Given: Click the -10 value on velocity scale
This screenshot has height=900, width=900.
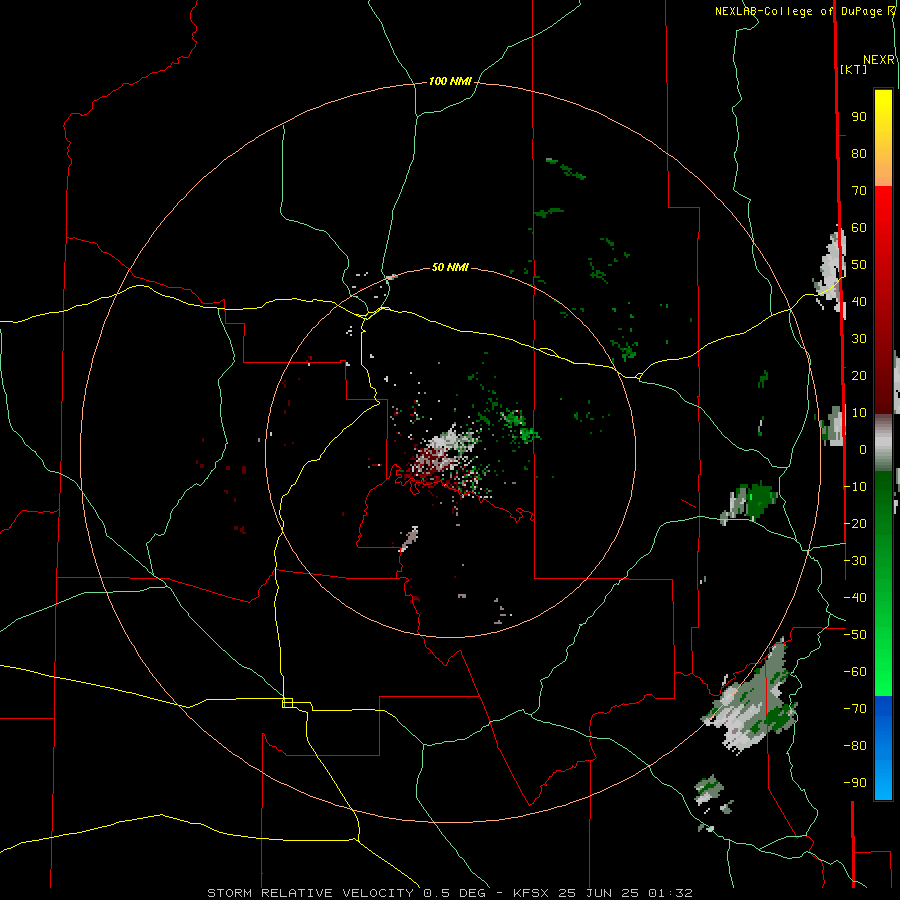Looking at the screenshot, I should point(855,487).
